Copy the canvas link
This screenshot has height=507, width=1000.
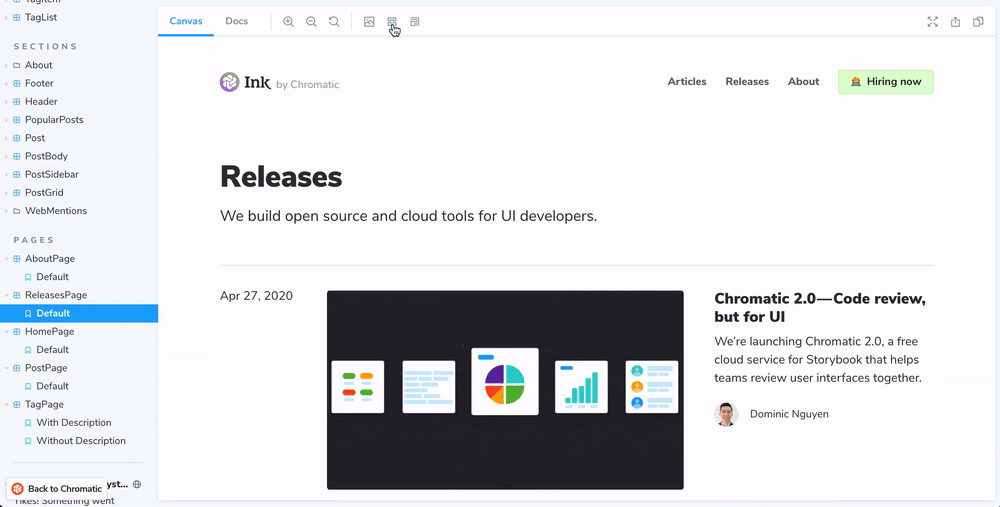(x=978, y=22)
